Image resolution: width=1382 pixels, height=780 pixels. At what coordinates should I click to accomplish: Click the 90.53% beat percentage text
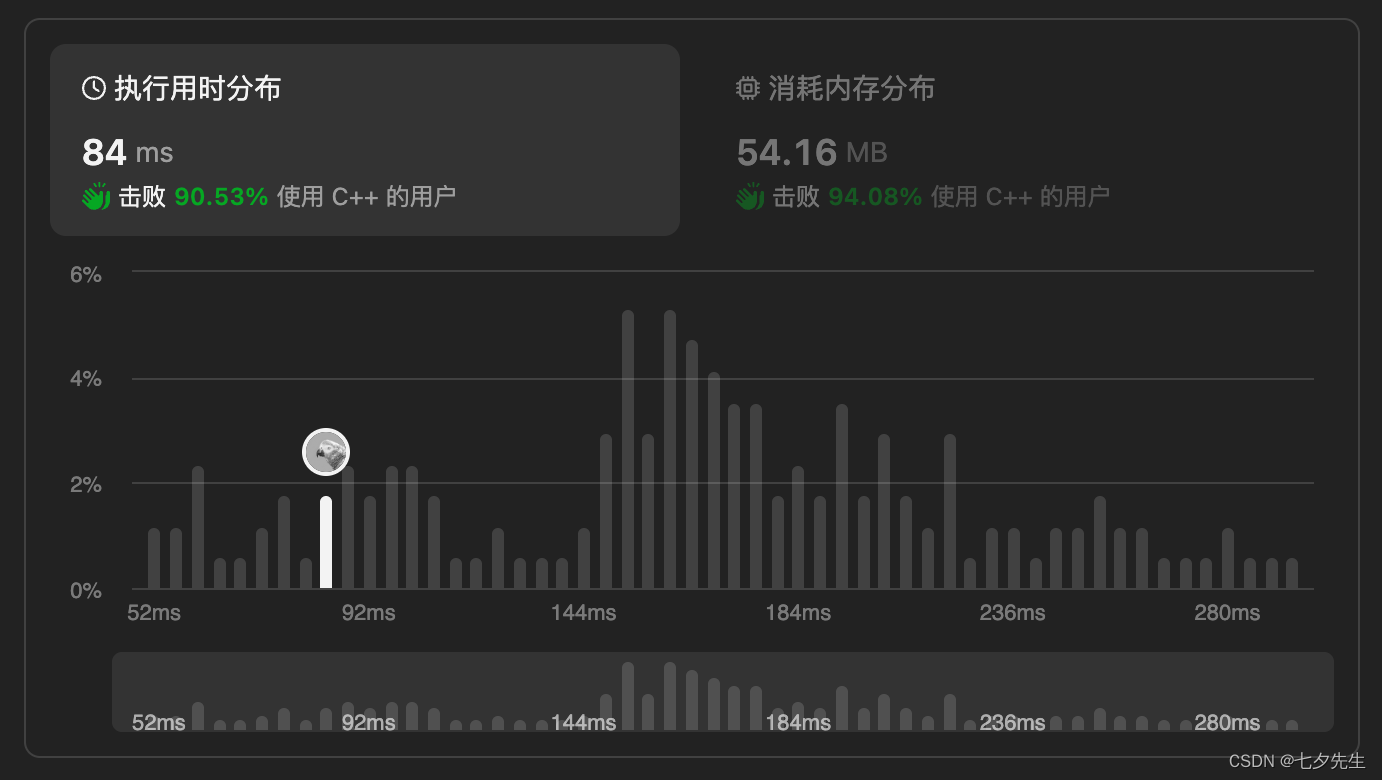click(x=221, y=197)
